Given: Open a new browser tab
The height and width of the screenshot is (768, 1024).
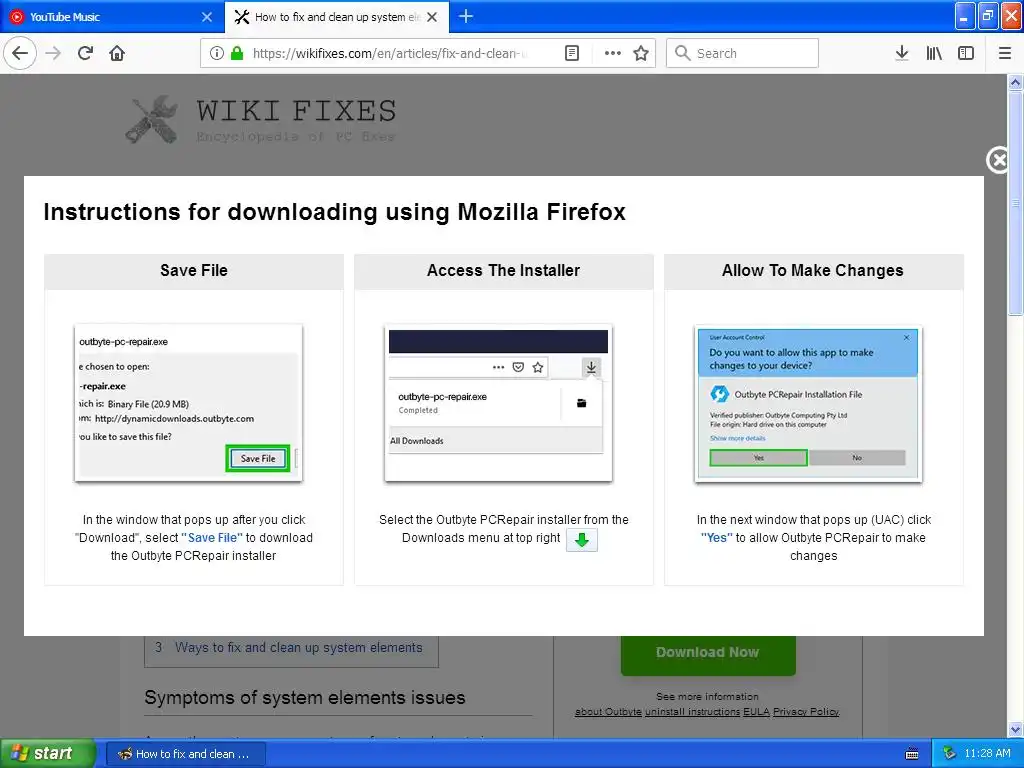Looking at the screenshot, I should 466,16.
